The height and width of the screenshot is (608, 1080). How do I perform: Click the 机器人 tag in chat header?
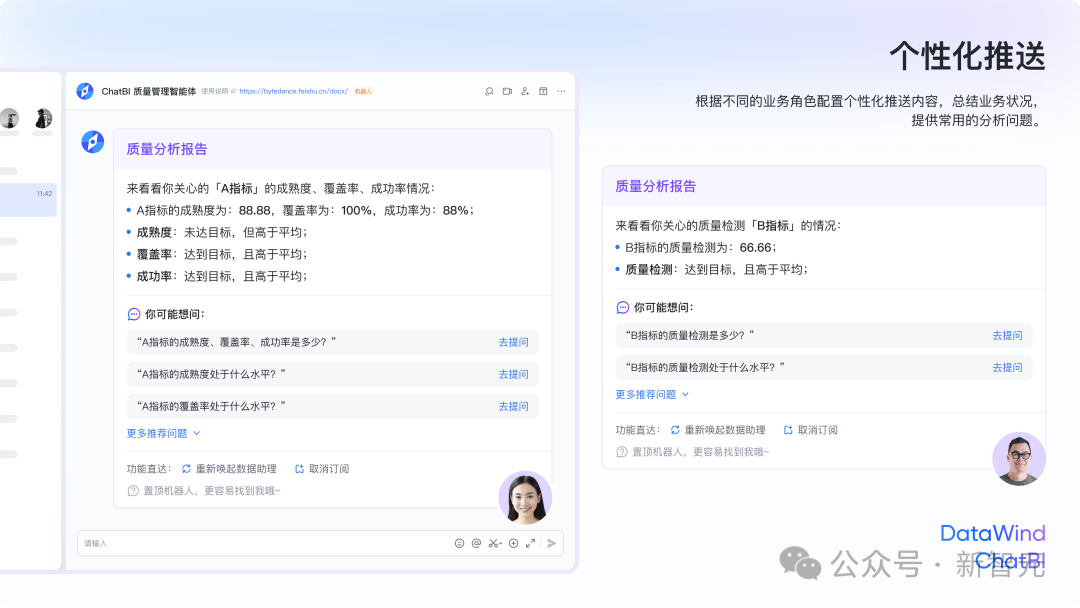[363, 91]
